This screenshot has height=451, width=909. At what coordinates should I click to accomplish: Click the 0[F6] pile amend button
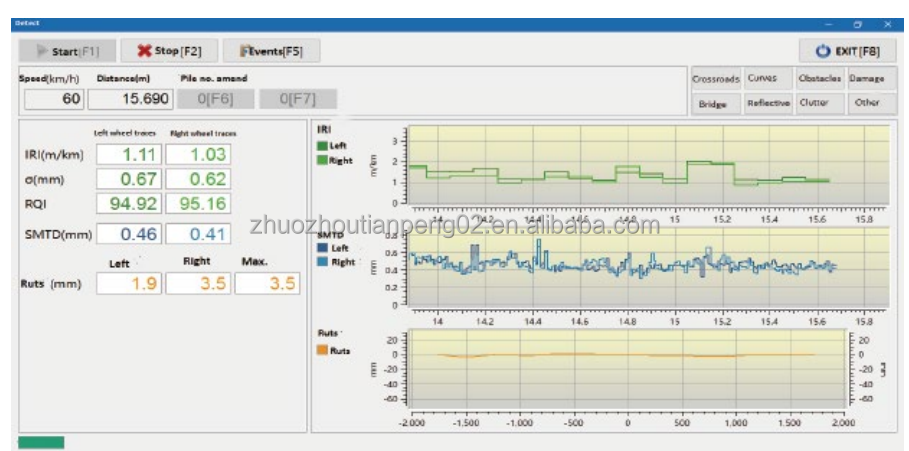click(x=216, y=99)
